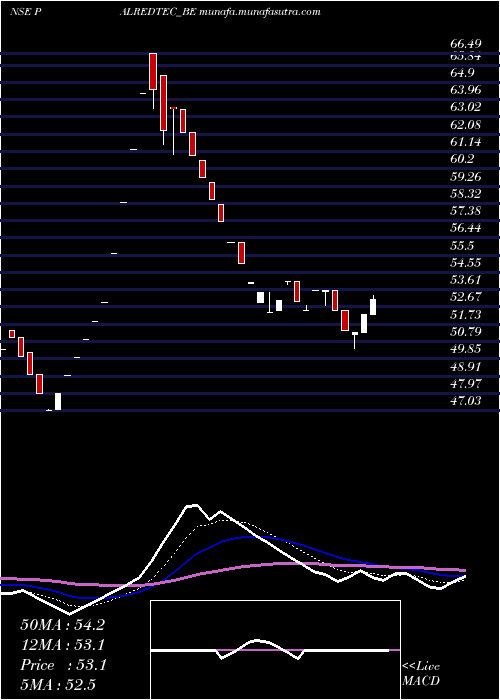The width and height of the screenshot is (500, 700).
Task: Click the 62.08 price axis label
Action: pyautogui.click(x=466, y=125)
